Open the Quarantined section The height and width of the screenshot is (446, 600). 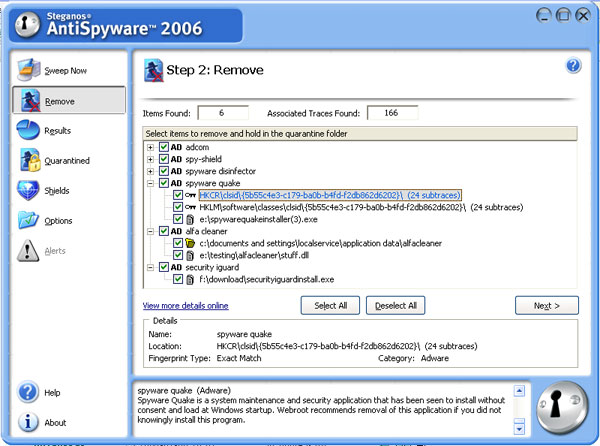point(69,161)
